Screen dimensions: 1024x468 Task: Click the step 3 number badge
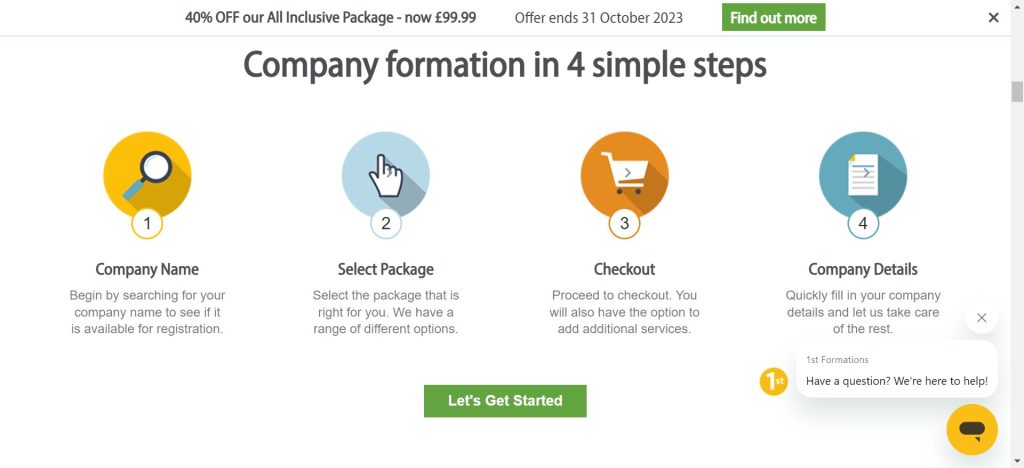pos(624,224)
